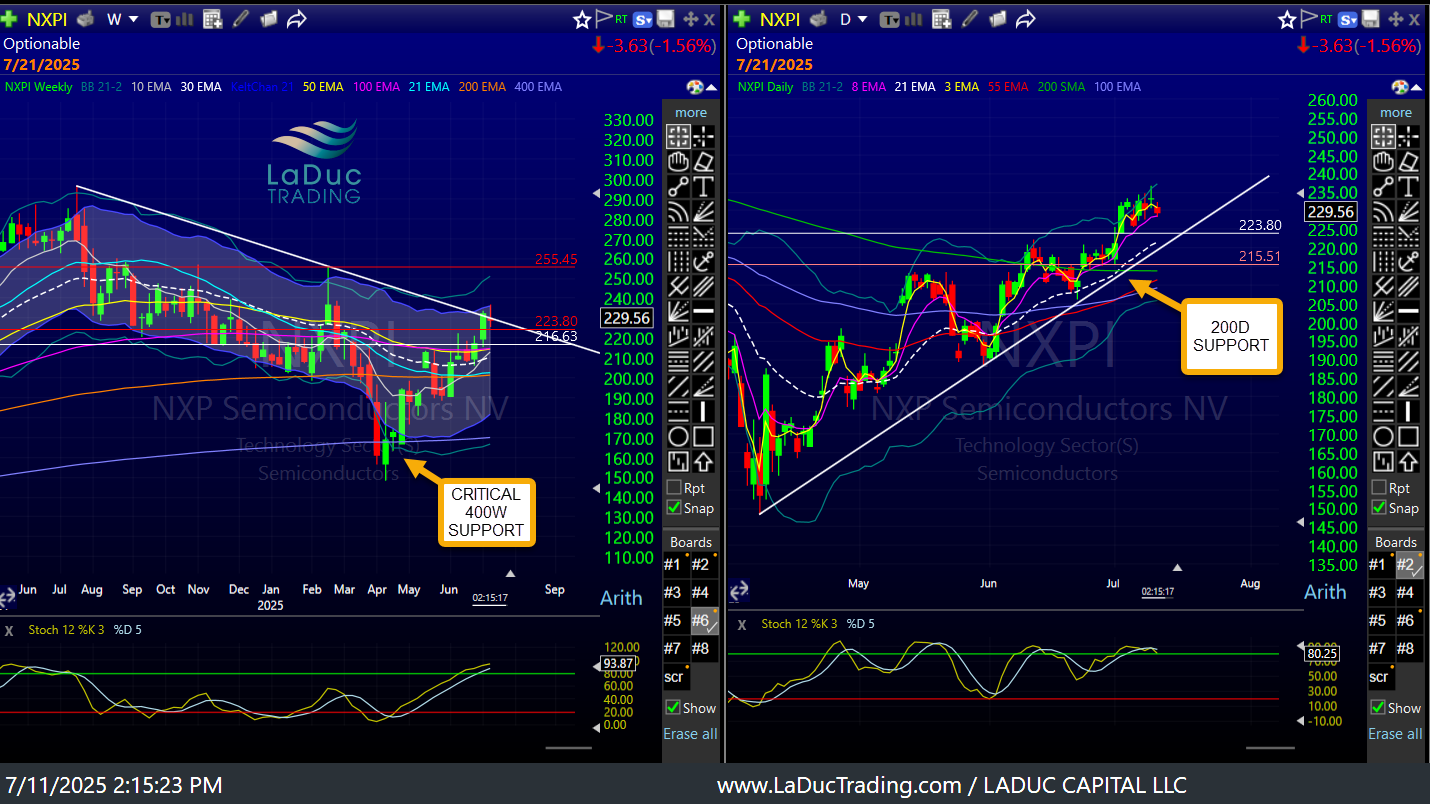
Task: Open the blue S dropdown on daily chart
Action: (1349, 19)
